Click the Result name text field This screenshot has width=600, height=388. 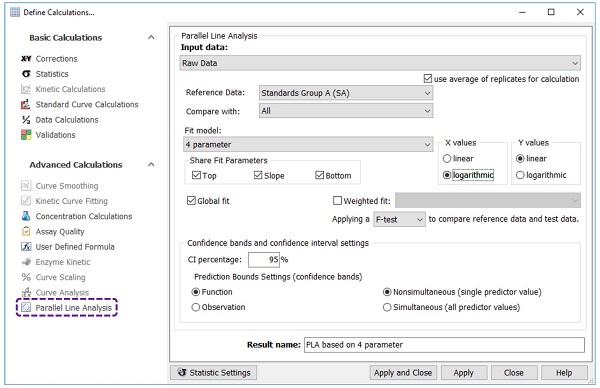click(444, 345)
